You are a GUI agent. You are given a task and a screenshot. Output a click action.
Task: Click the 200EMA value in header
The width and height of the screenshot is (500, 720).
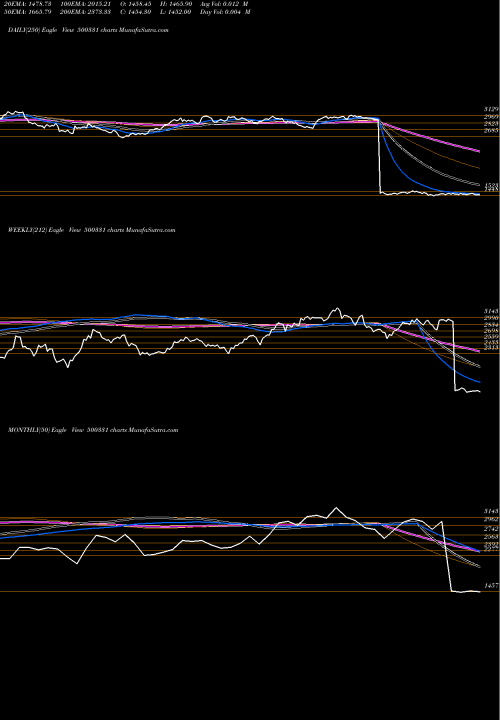(x=86, y=12)
